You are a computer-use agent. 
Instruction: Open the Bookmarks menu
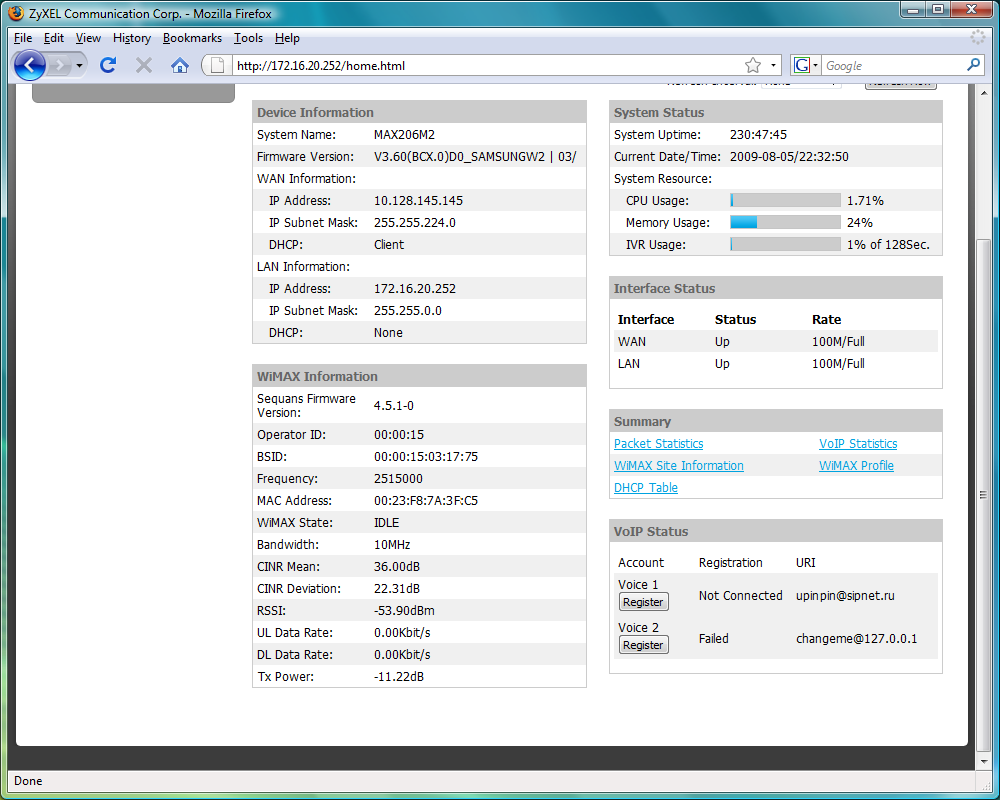click(x=192, y=38)
